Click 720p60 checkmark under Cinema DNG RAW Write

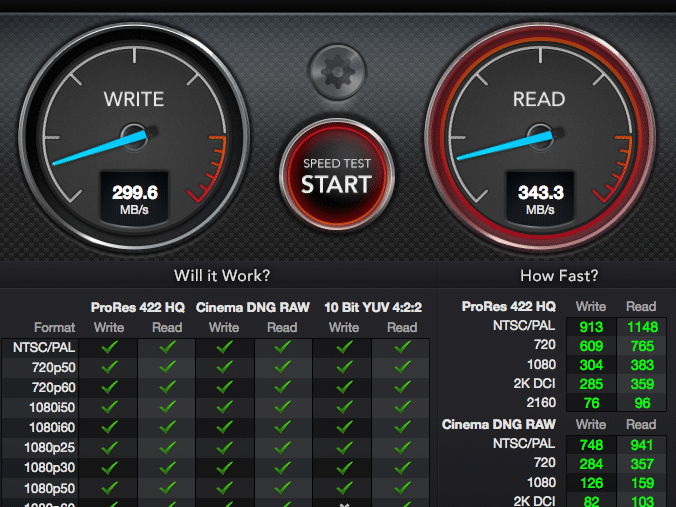click(224, 387)
